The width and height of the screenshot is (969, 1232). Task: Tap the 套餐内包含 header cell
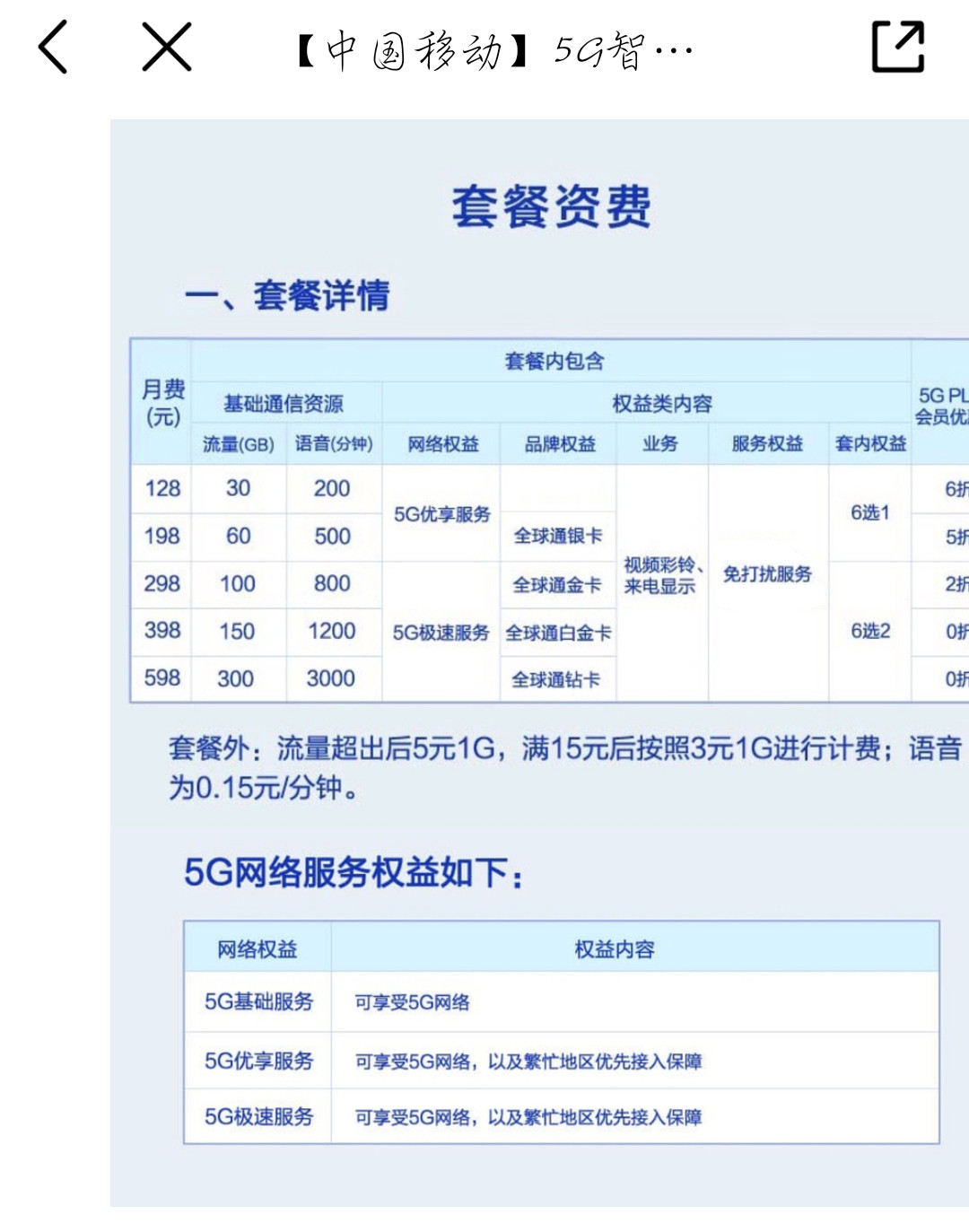click(554, 361)
